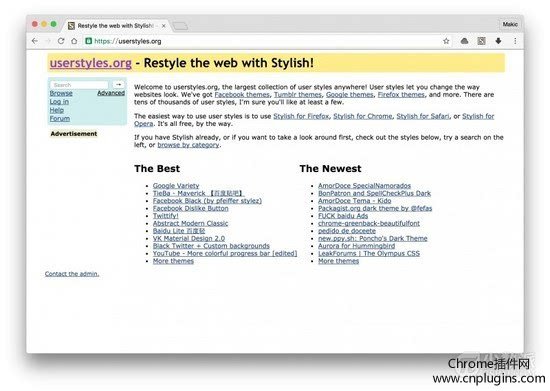The image size is (550, 391).
Task: Open Facebook Dislike Button style
Action: click(190, 208)
